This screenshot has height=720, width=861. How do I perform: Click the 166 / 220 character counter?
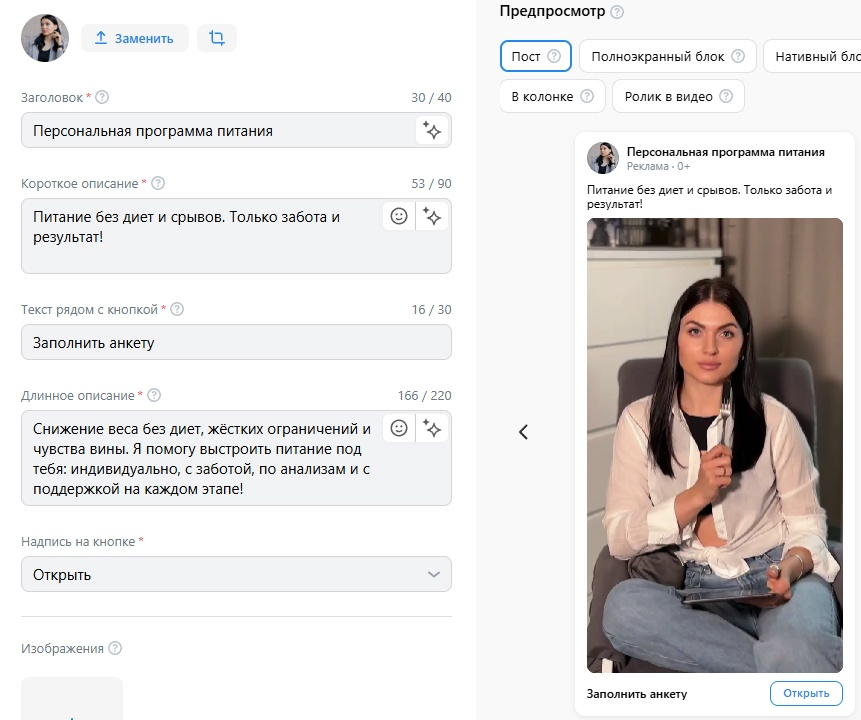pos(424,395)
